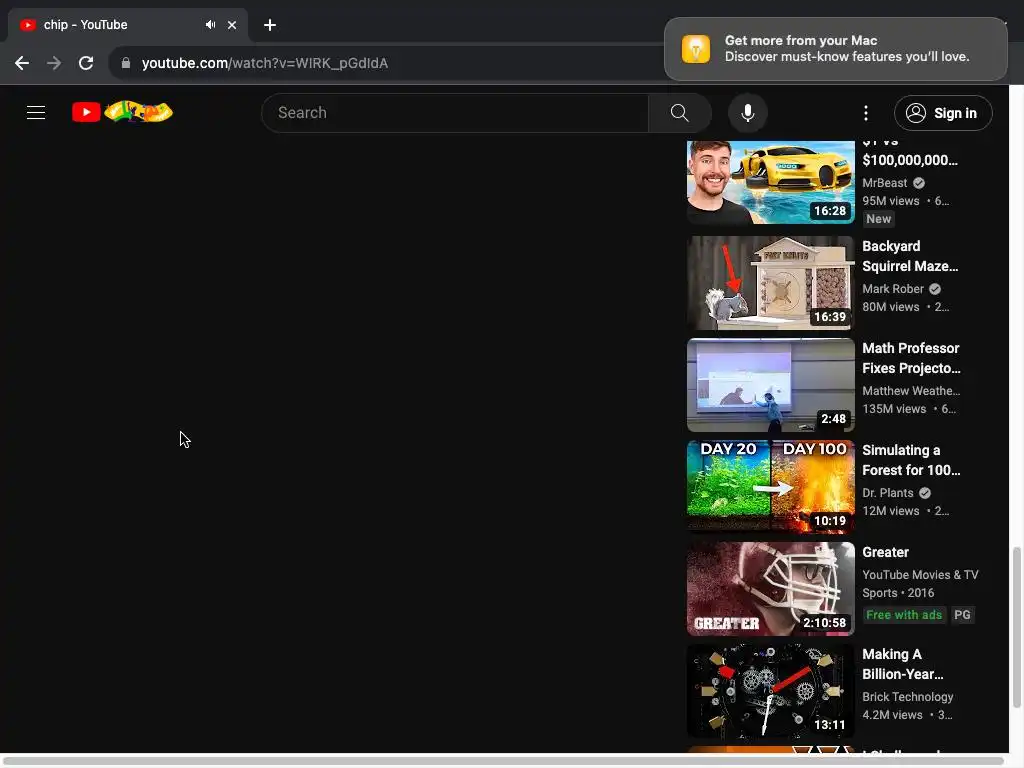
Task: Click 12M views text
Action: [x=891, y=510]
